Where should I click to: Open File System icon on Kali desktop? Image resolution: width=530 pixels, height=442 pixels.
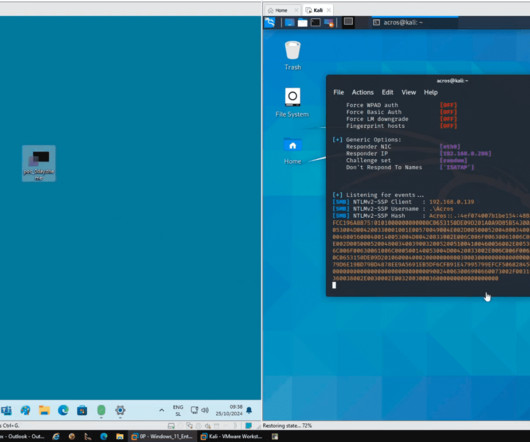click(292, 103)
